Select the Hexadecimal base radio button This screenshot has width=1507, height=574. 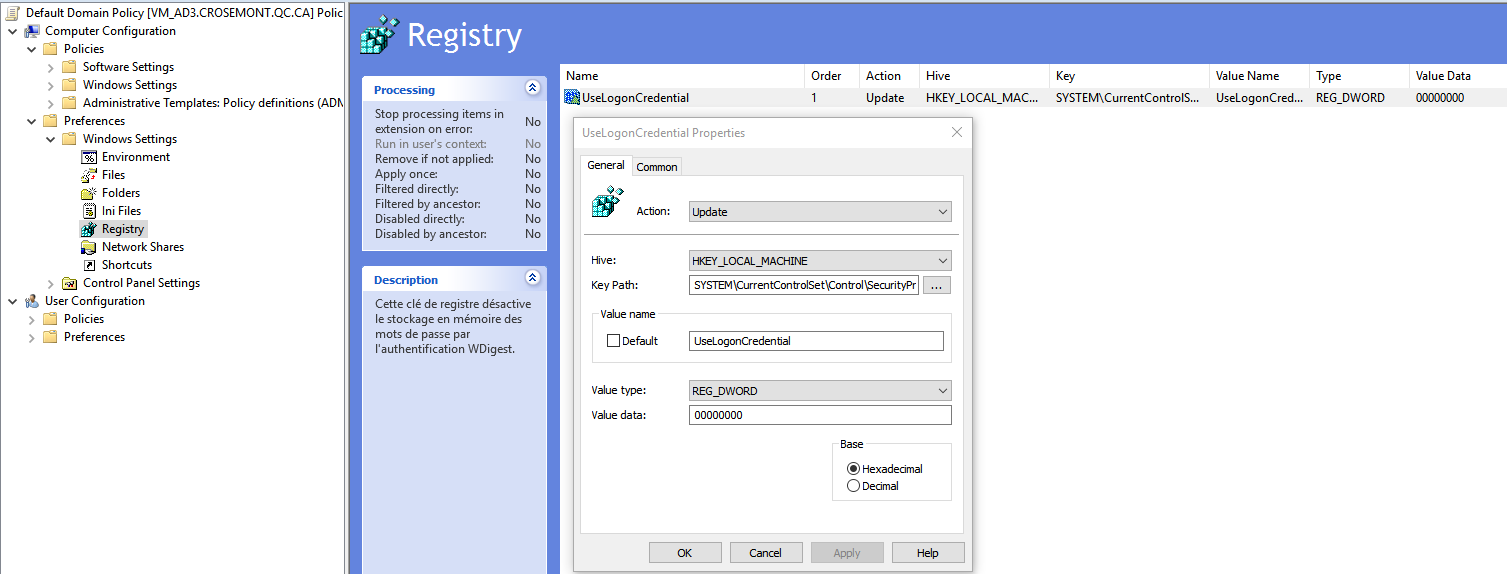853,469
